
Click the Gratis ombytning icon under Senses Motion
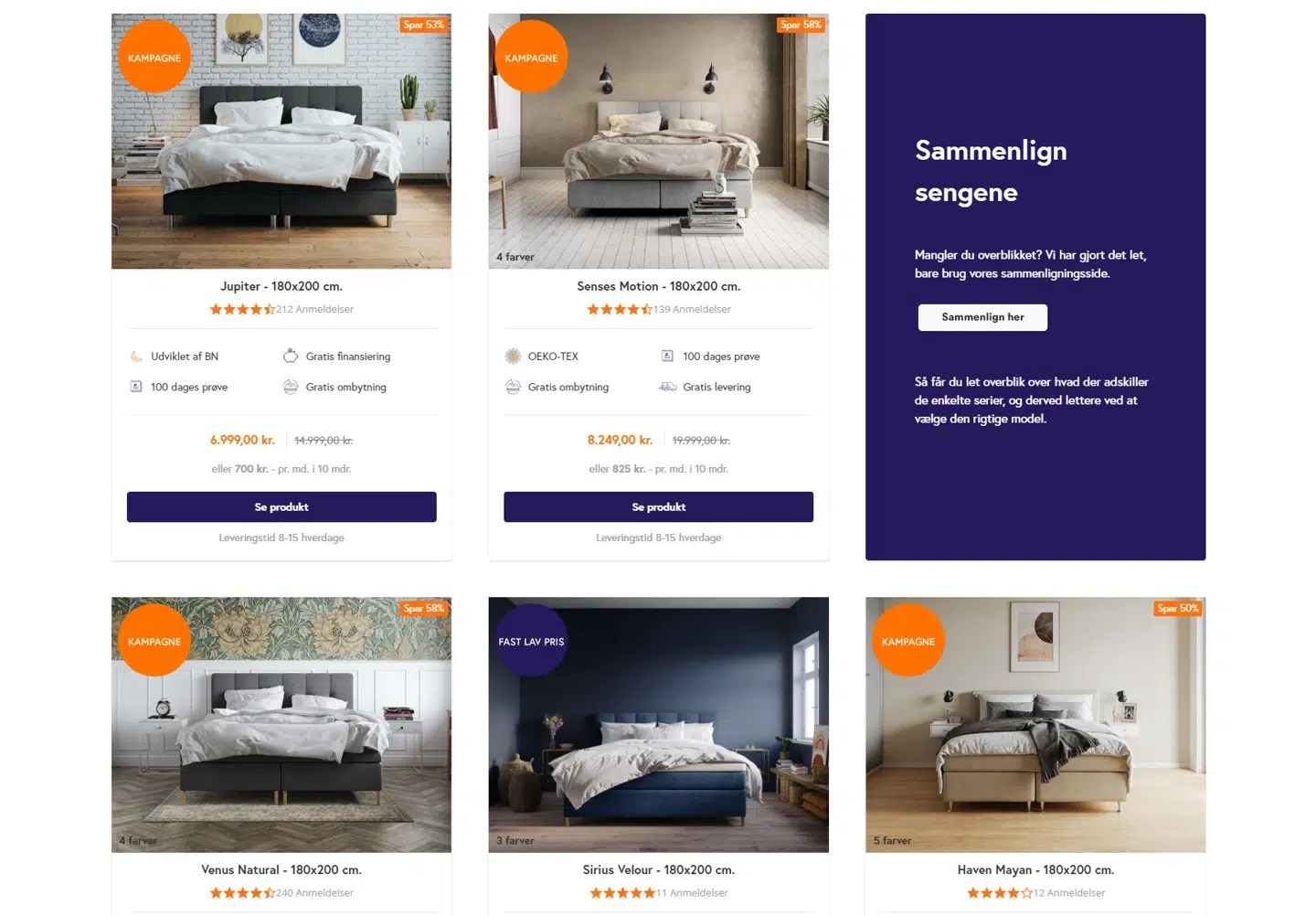point(513,387)
